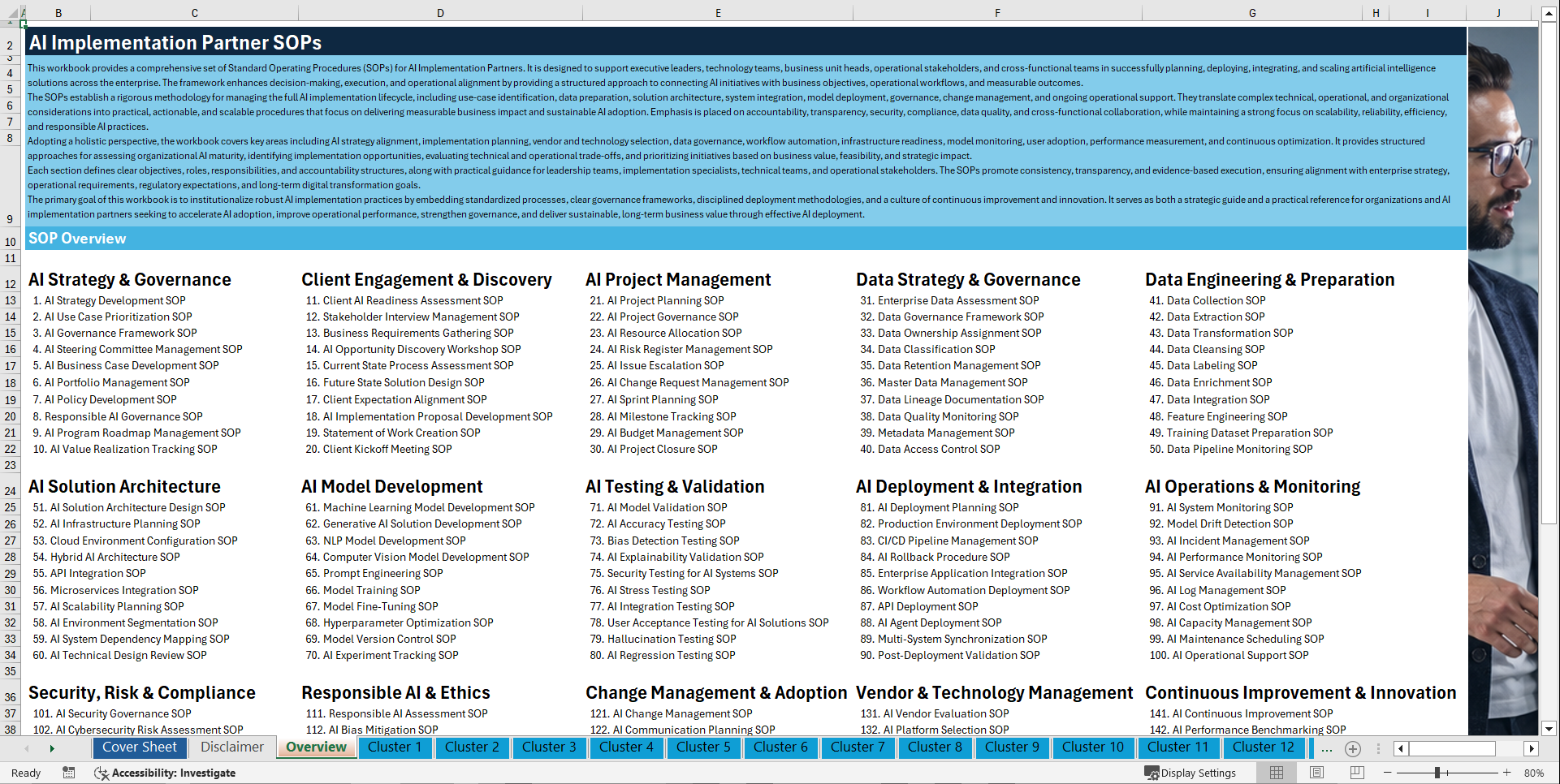This screenshot has width=1560, height=784.
Task: Switch to Cluster 4 sheet
Action: 626,747
